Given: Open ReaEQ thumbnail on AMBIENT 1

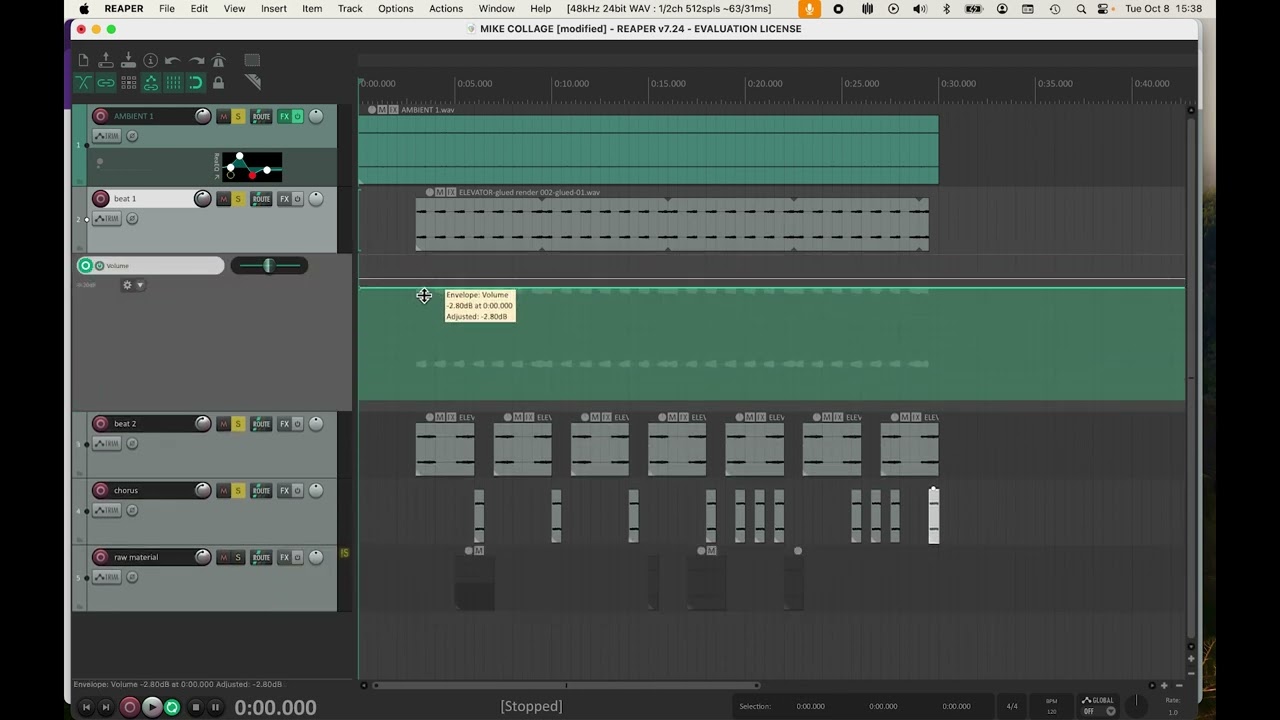Looking at the screenshot, I should (252, 166).
